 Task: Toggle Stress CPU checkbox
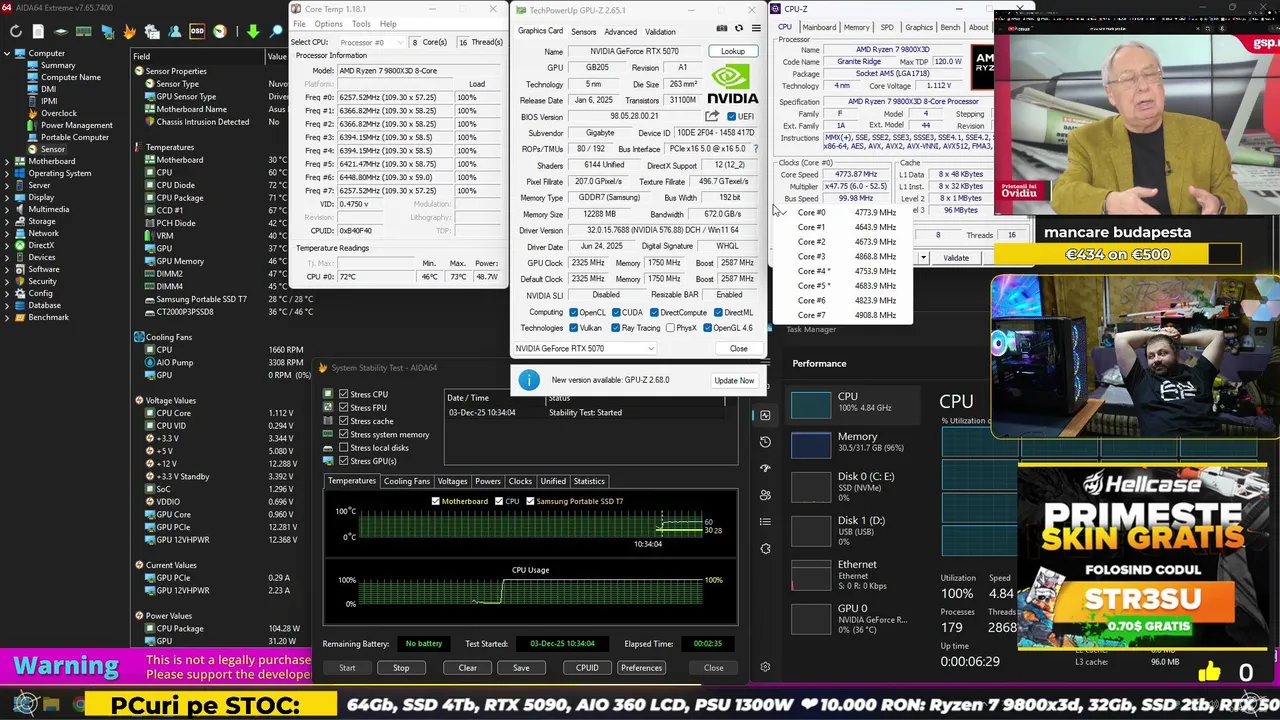pos(343,394)
